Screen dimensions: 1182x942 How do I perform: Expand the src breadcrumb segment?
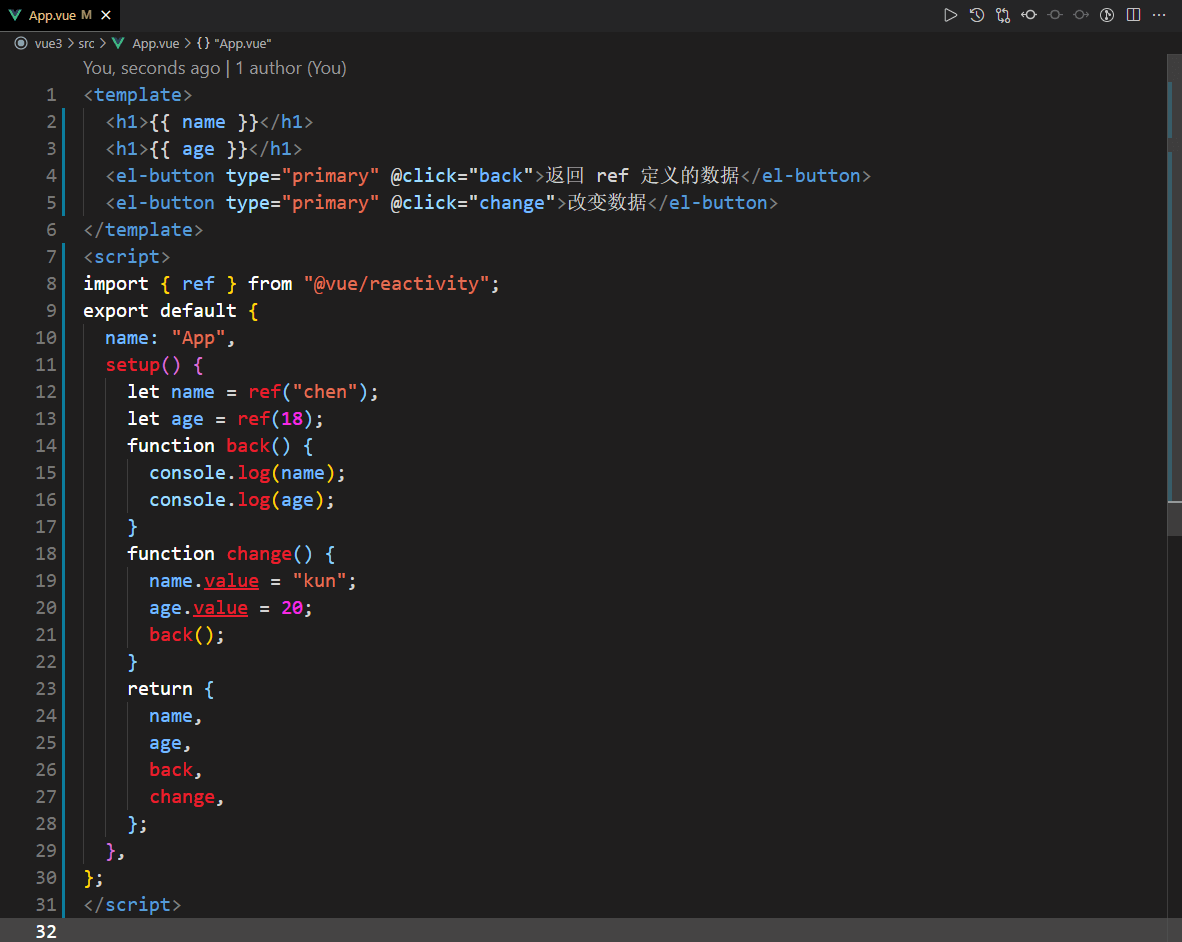point(87,44)
